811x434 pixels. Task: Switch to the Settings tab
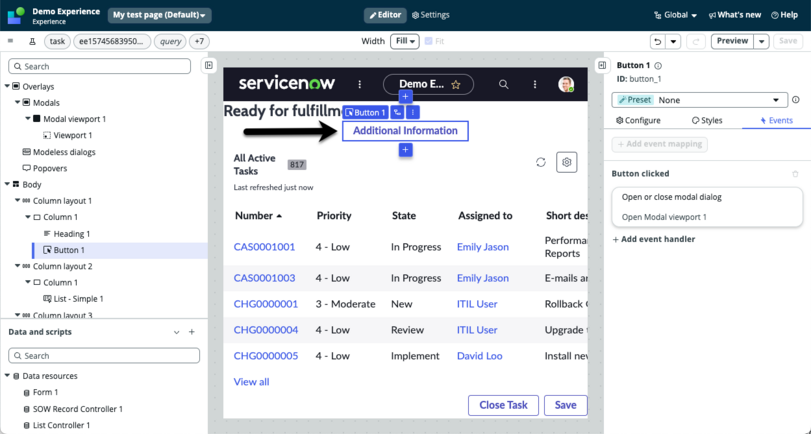(430, 15)
